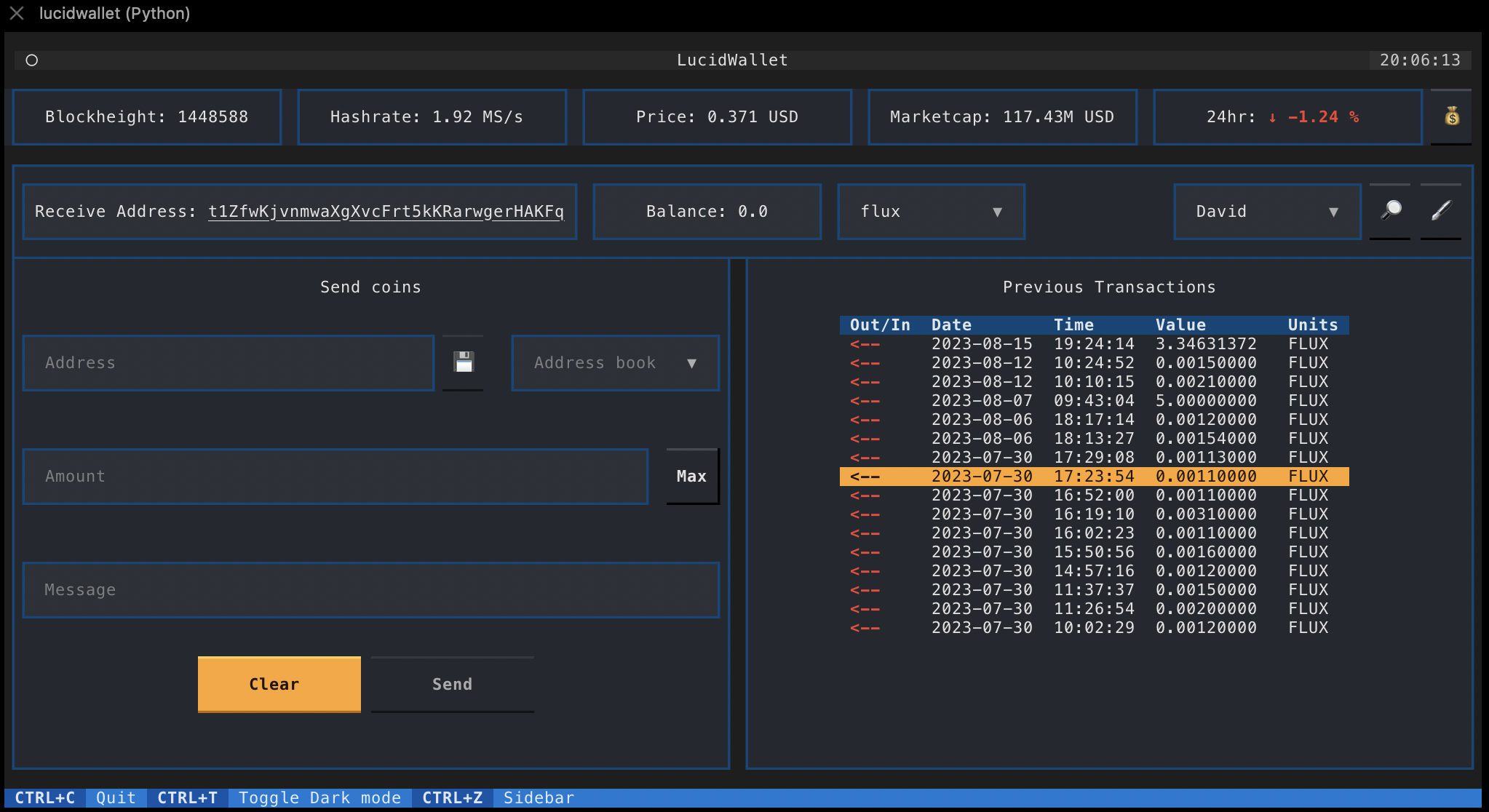This screenshot has height=812, width=1489.
Task: Click the Receive Address field
Action: 299,211
